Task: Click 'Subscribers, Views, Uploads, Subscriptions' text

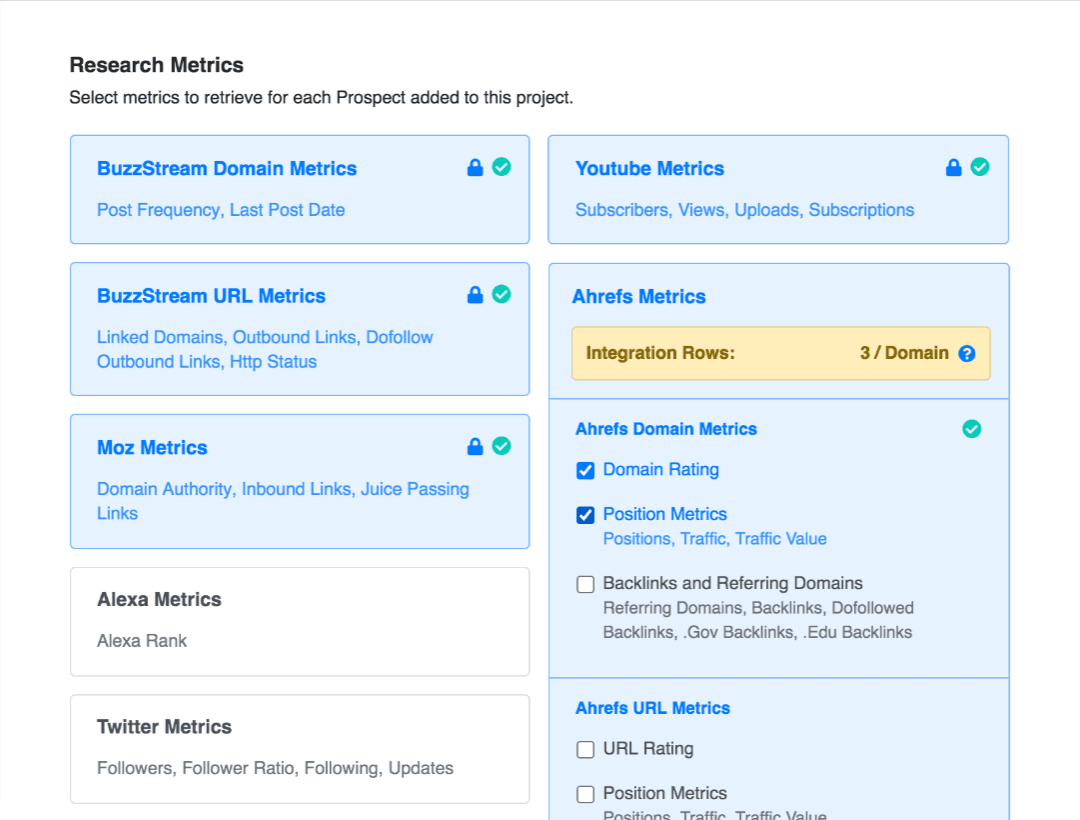Action: [x=745, y=210]
